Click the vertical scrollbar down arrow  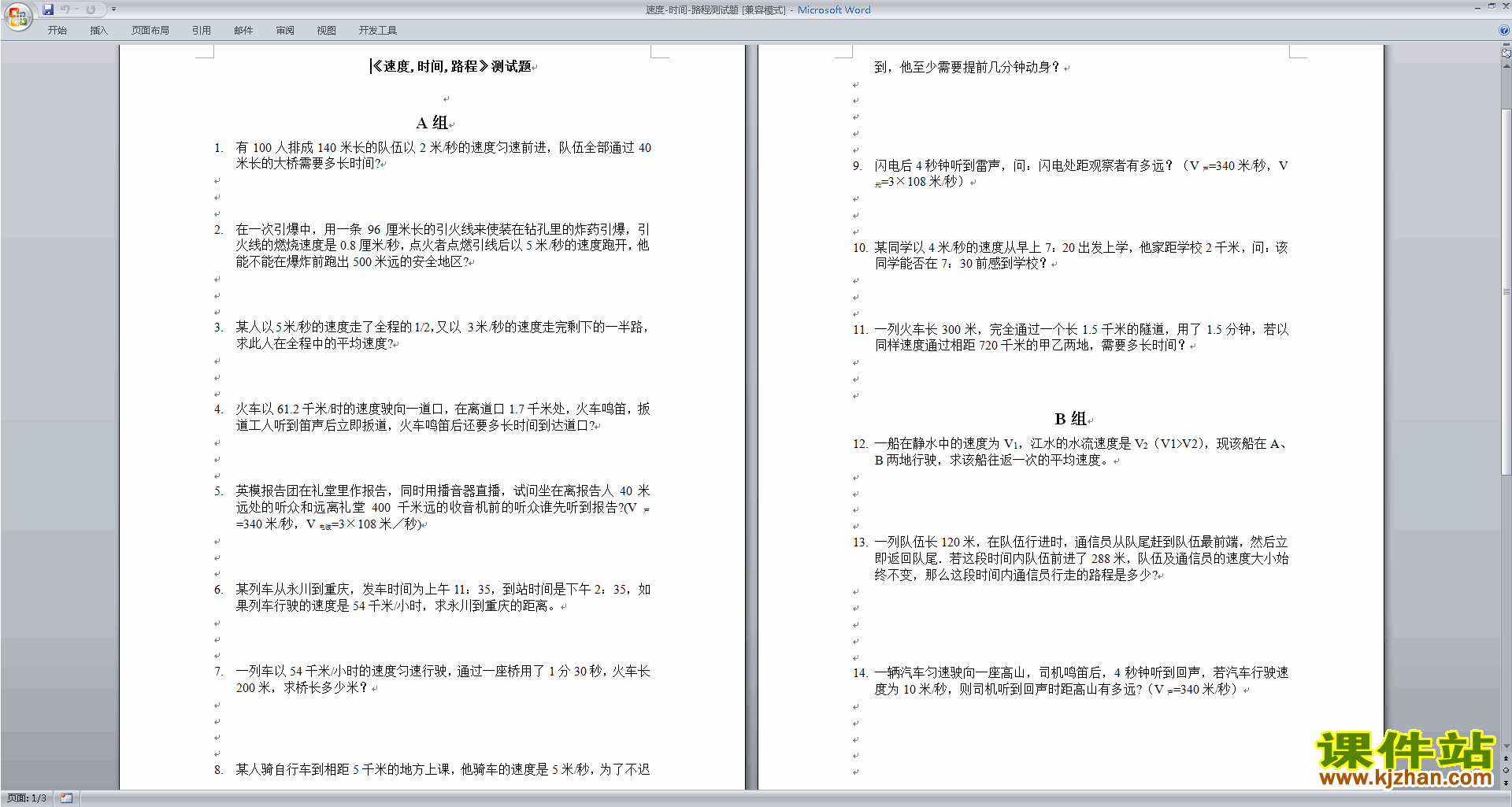click(x=1506, y=746)
